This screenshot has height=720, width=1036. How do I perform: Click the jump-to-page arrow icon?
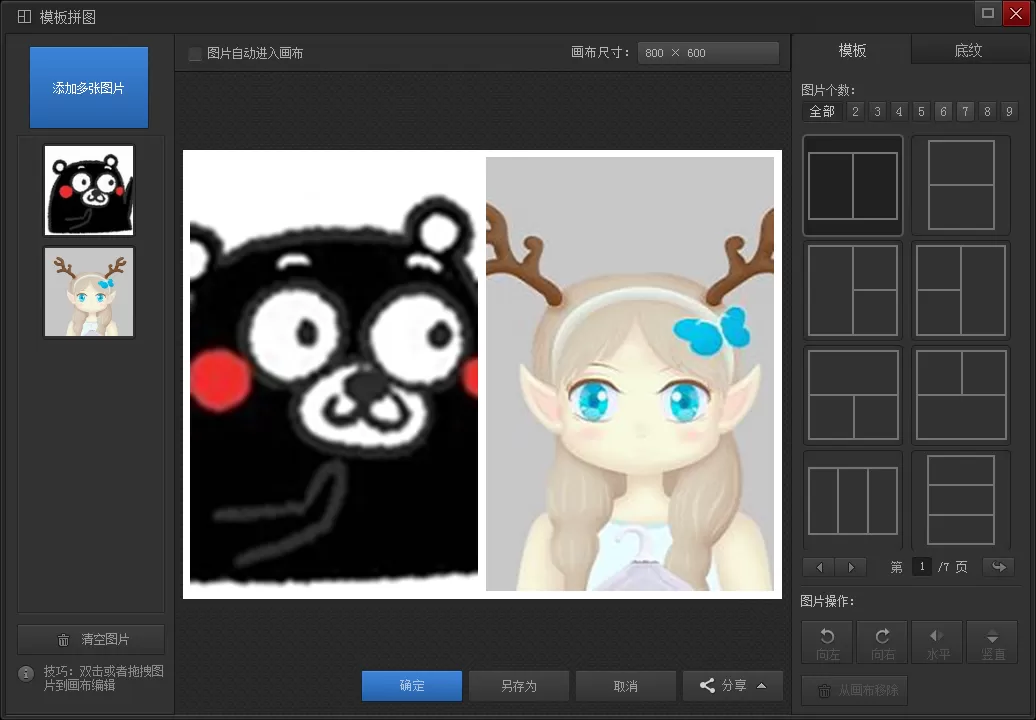click(998, 567)
